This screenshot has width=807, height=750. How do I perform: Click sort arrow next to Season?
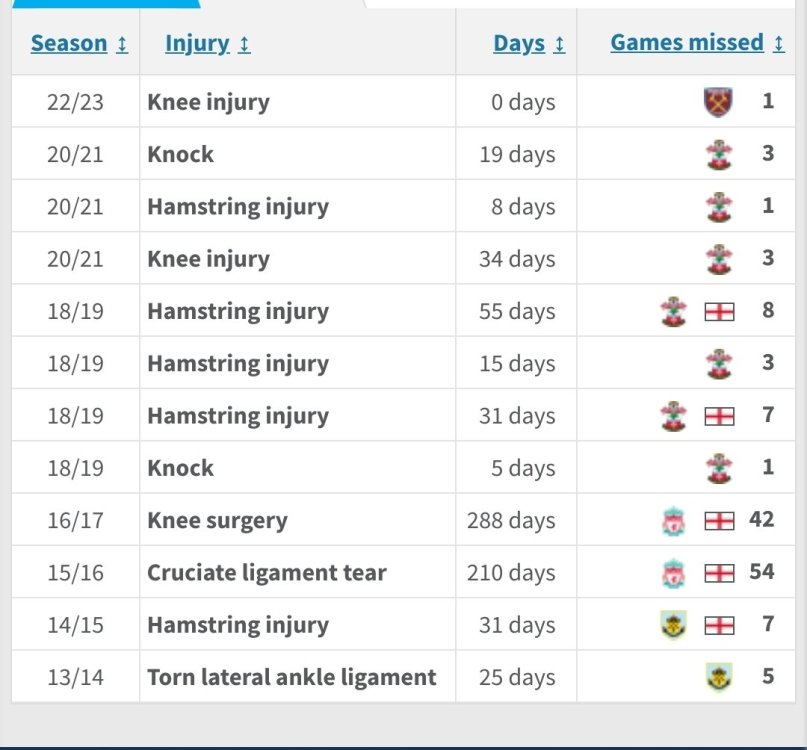click(122, 45)
